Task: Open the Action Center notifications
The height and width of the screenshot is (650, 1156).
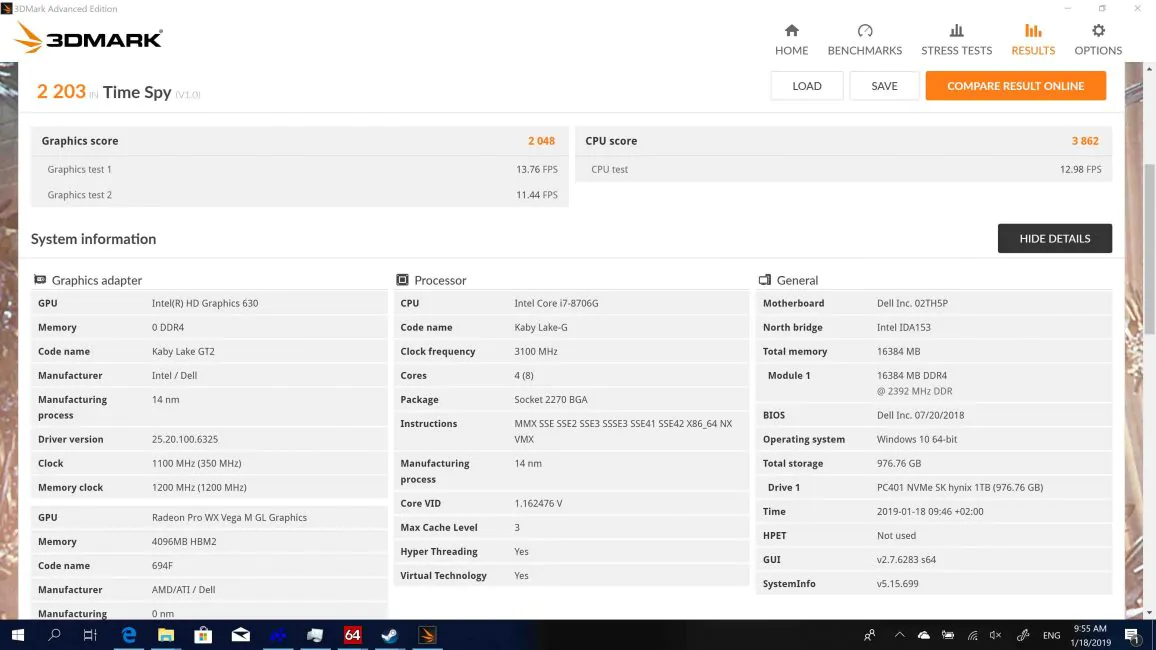Action: tap(1132, 635)
